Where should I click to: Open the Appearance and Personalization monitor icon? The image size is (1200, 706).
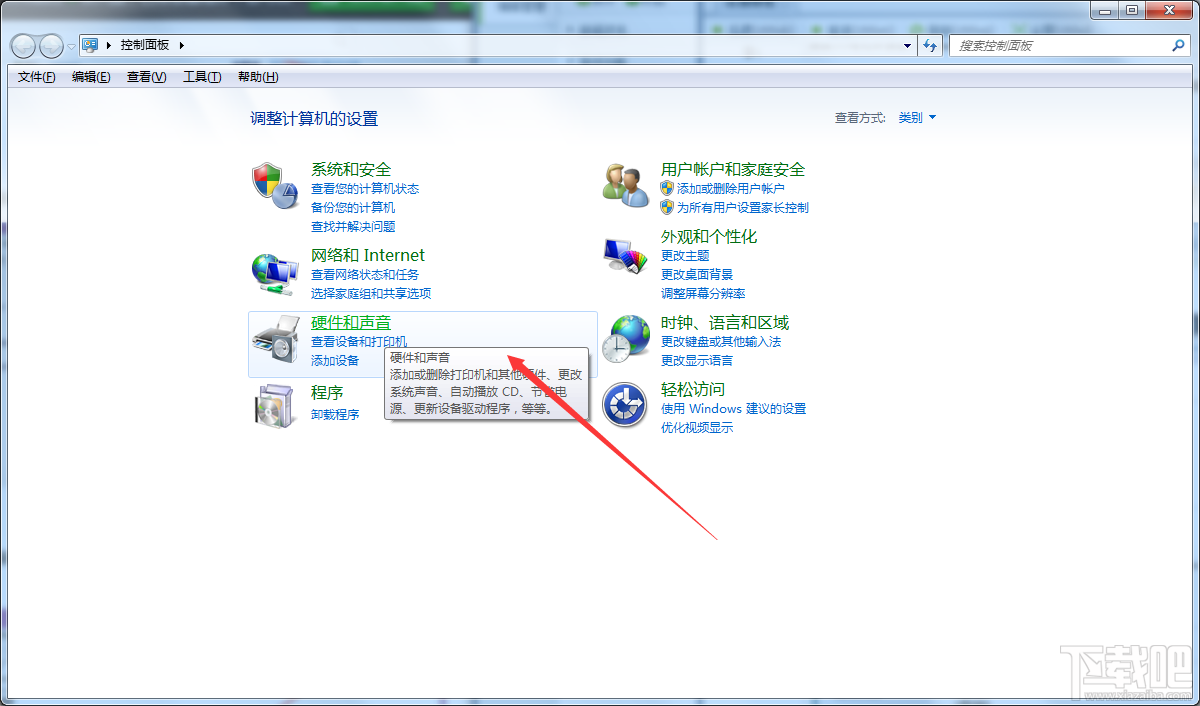point(626,255)
